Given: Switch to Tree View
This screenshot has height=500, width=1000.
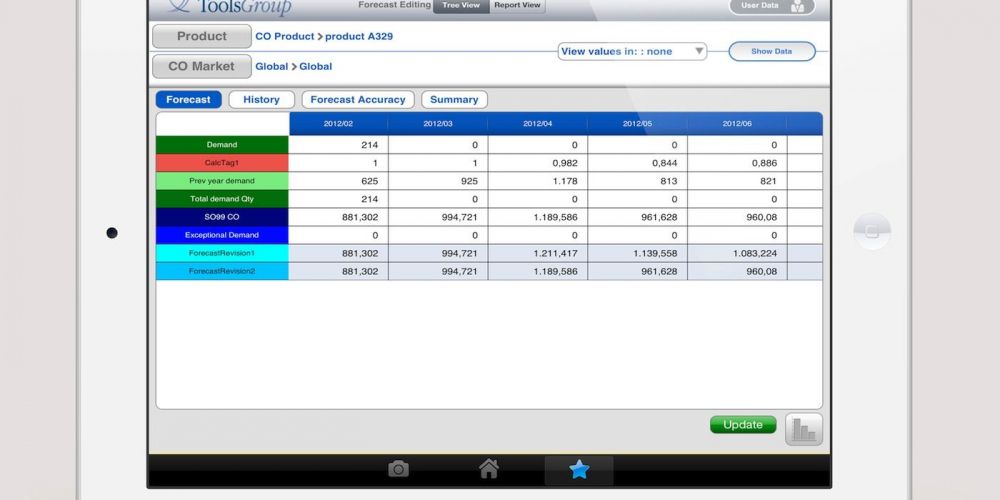Looking at the screenshot, I should (x=461, y=6).
